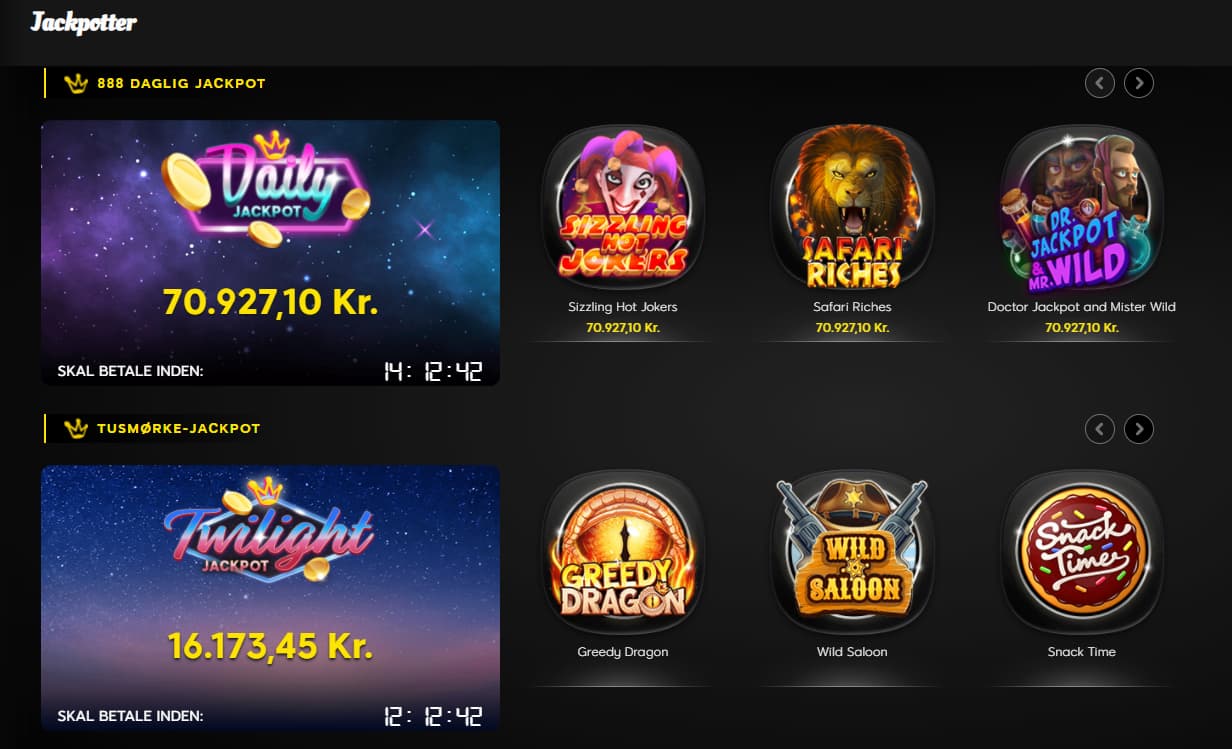Viewport: 1232px width, 749px height.
Task: Show previous games in Tusmørke-Jackpot row
Action: click(x=1100, y=429)
